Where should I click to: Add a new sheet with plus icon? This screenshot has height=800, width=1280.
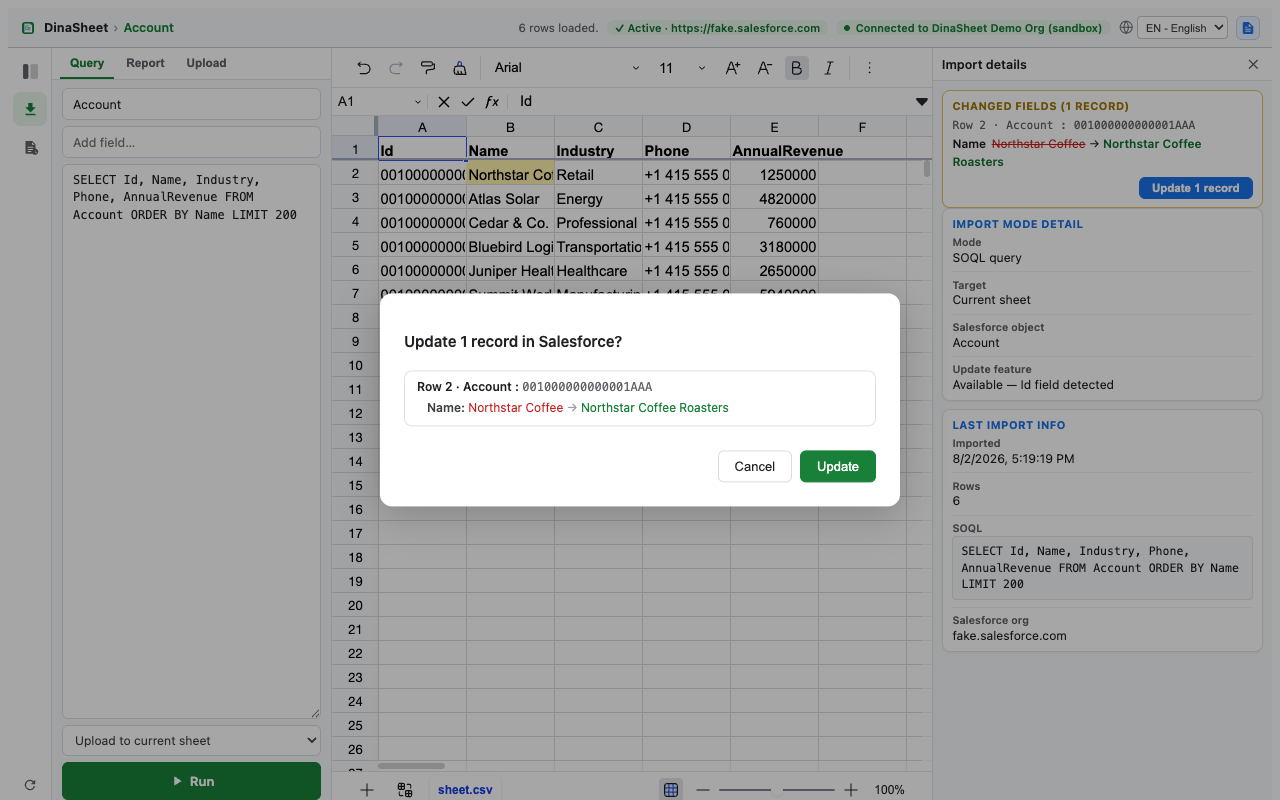point(367,789)
